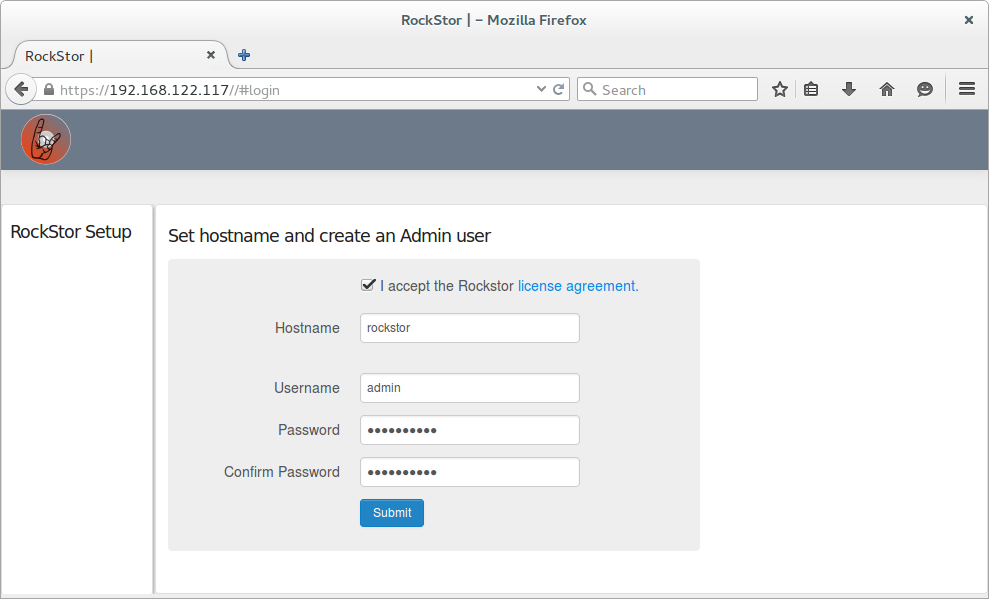Click the padlock site security icon

49,90
